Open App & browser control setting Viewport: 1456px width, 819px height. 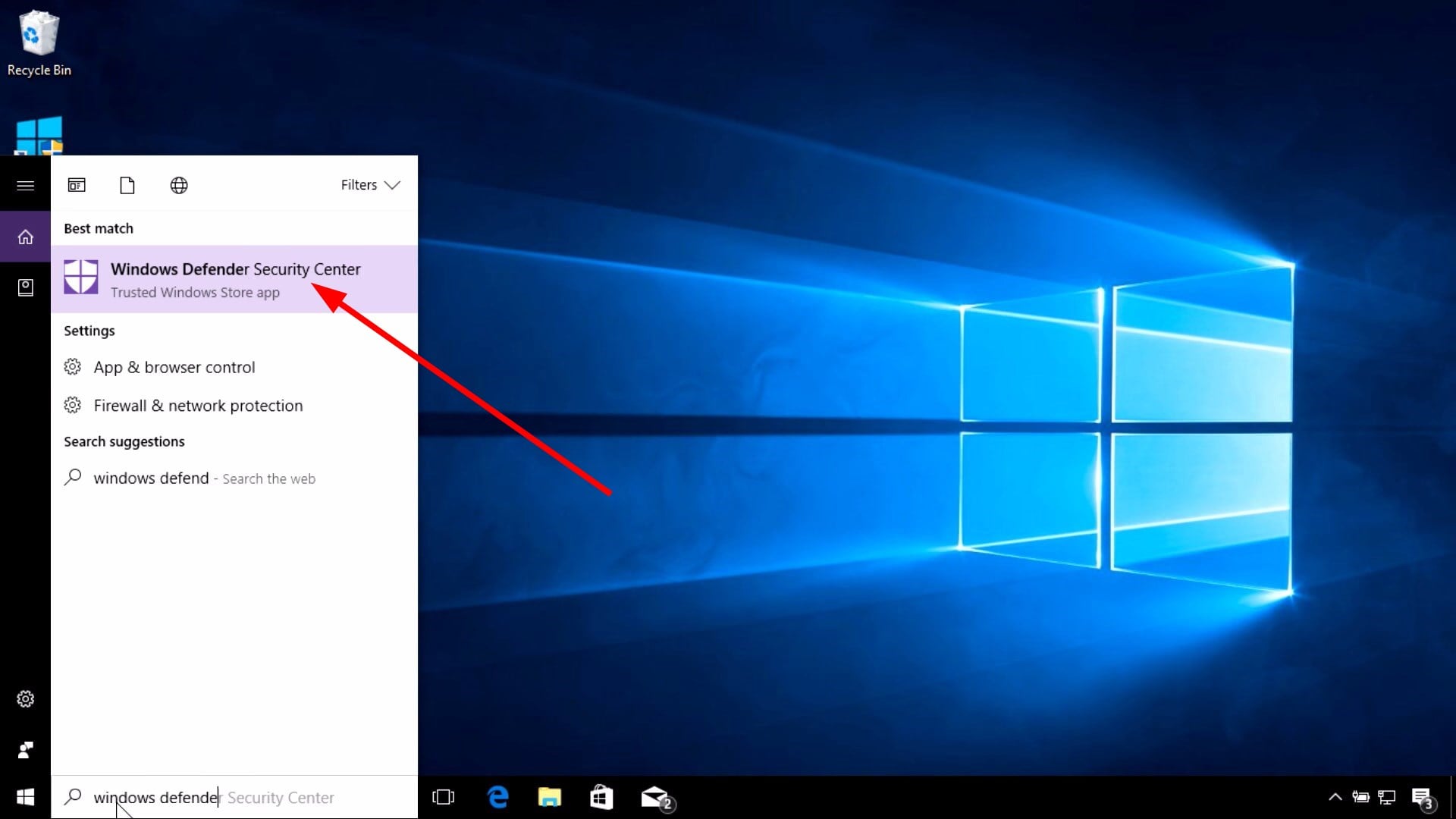[x=174, y=367]
